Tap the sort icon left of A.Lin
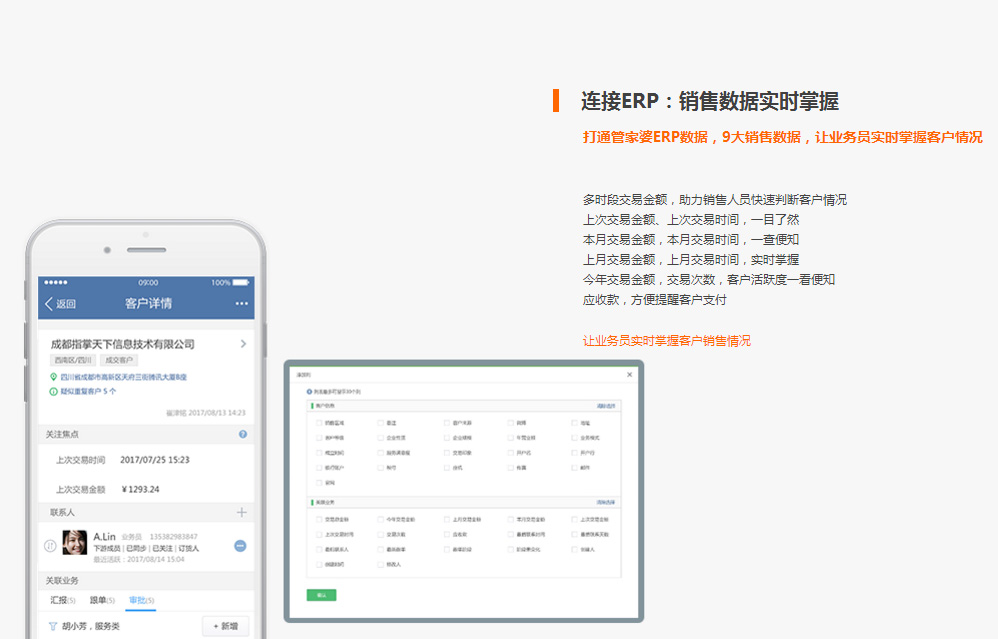 (50, 546)
